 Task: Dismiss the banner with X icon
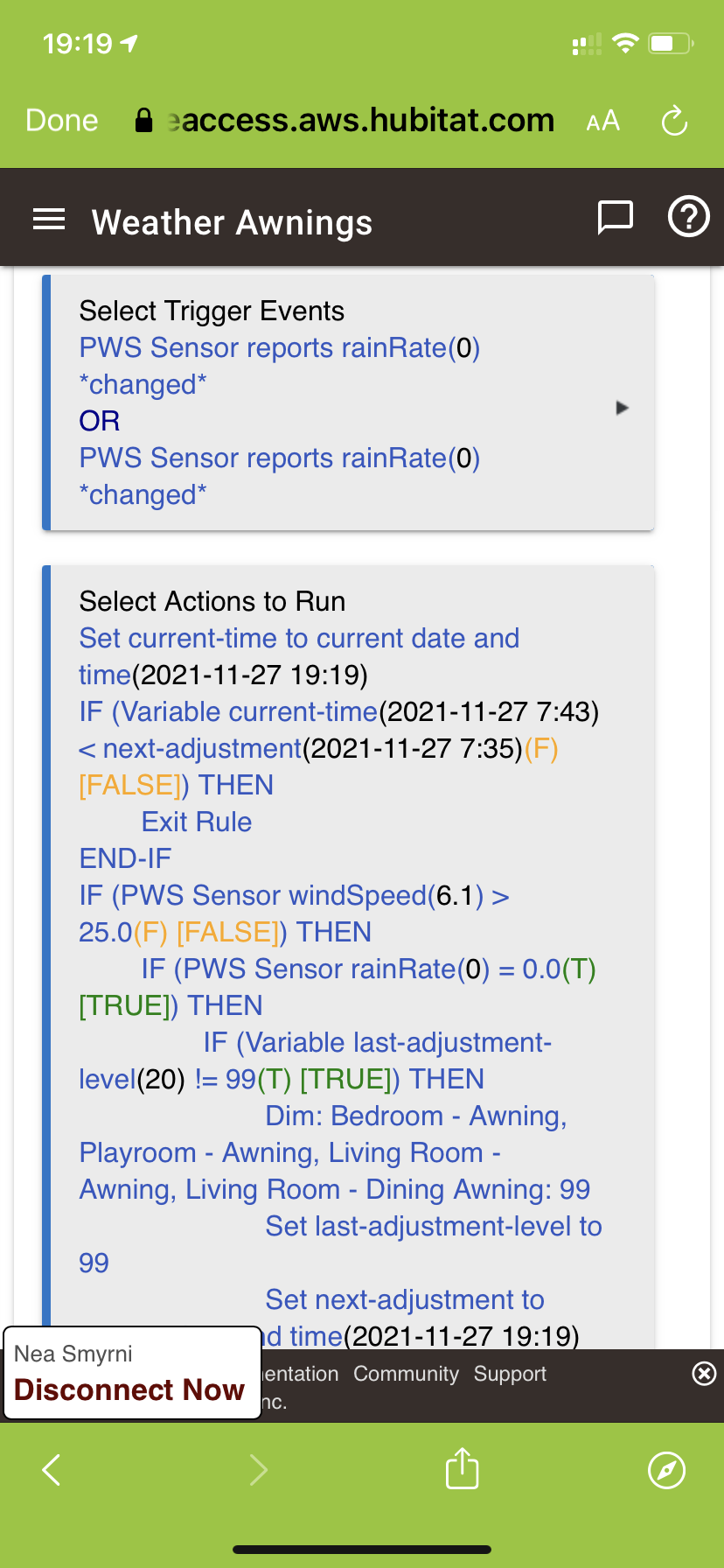point(704,1374)
